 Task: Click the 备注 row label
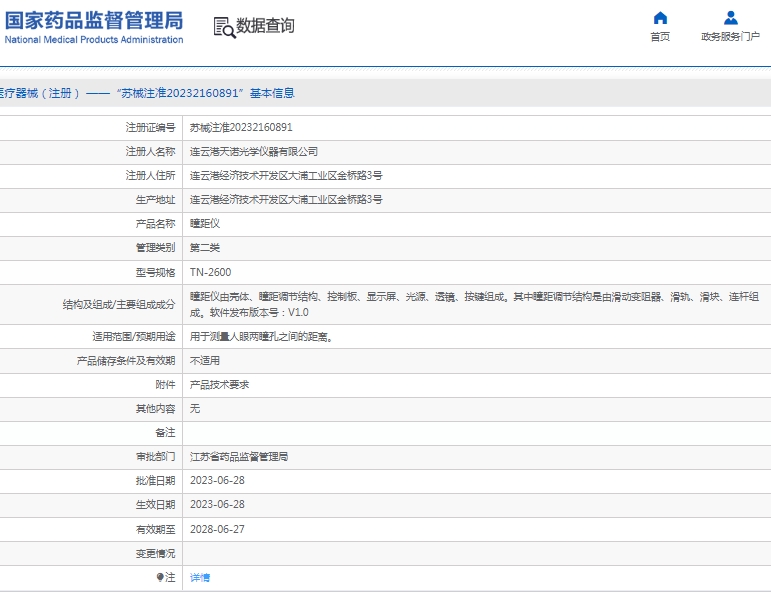coord(165,433)
